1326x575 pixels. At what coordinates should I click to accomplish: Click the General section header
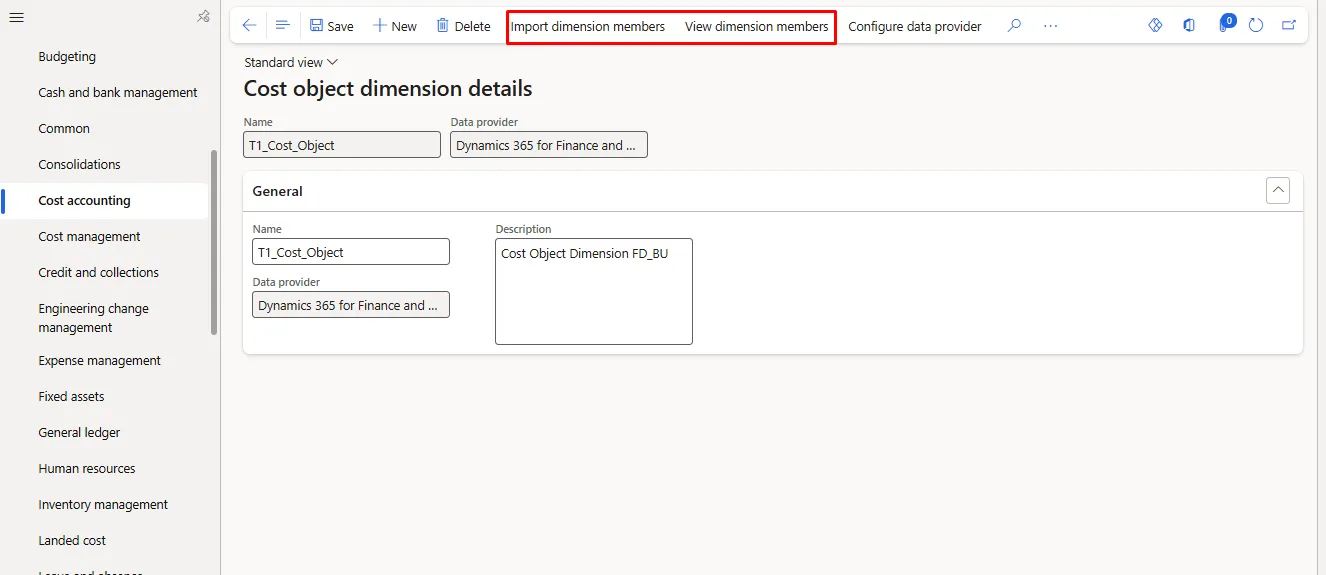click(772, 191)
